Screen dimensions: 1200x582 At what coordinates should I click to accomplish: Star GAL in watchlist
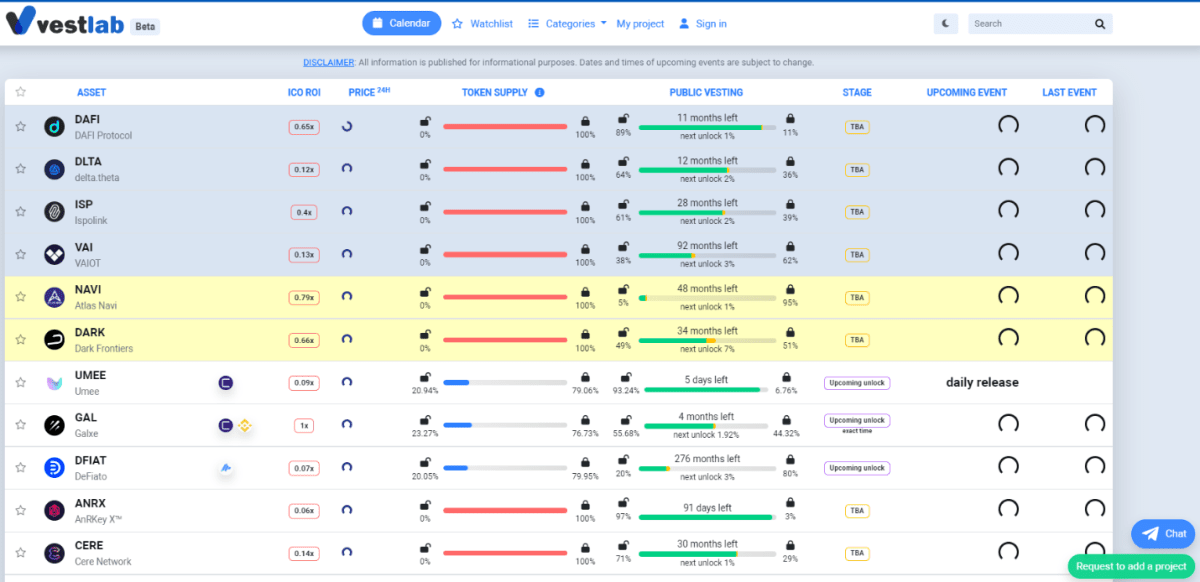click(20, 425)
